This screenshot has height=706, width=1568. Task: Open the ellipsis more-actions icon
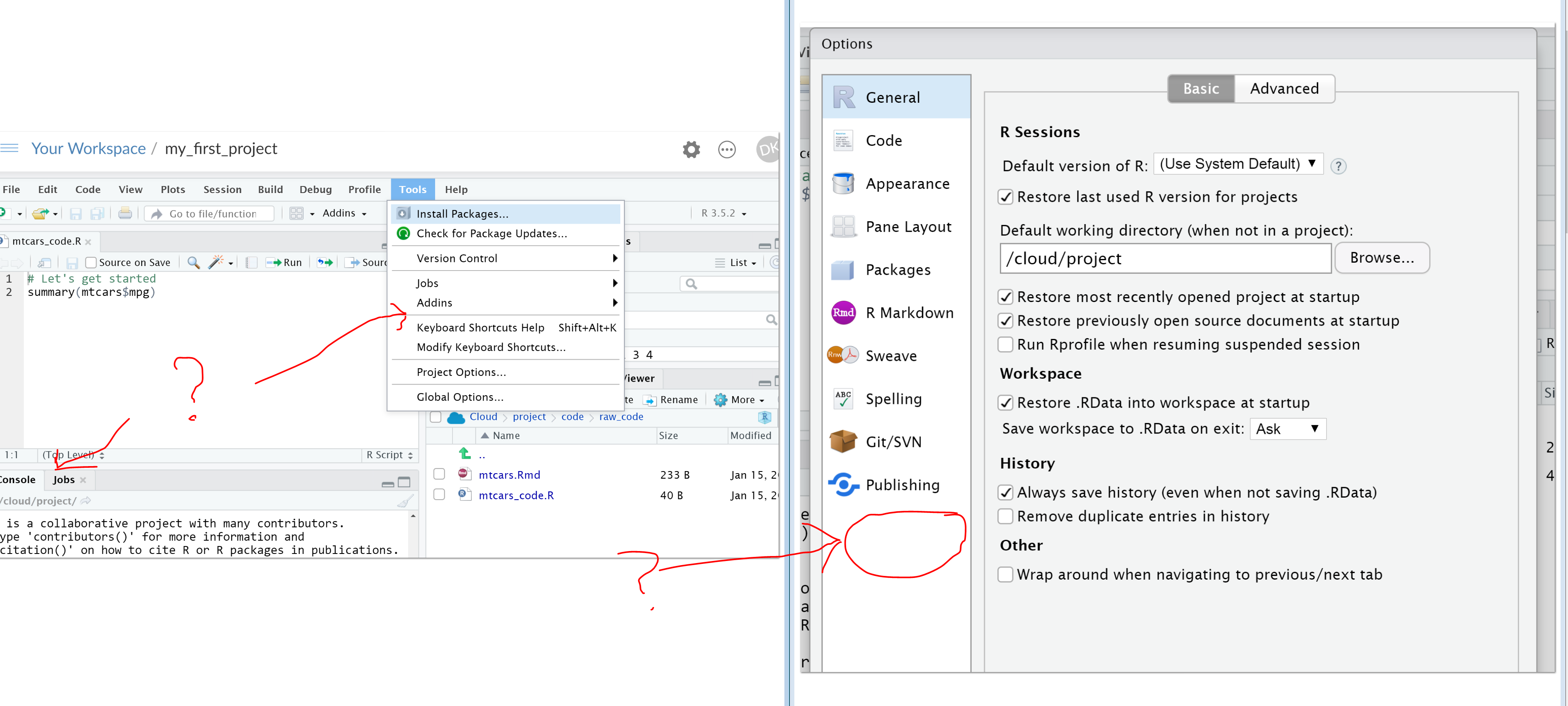coord(726,149)
